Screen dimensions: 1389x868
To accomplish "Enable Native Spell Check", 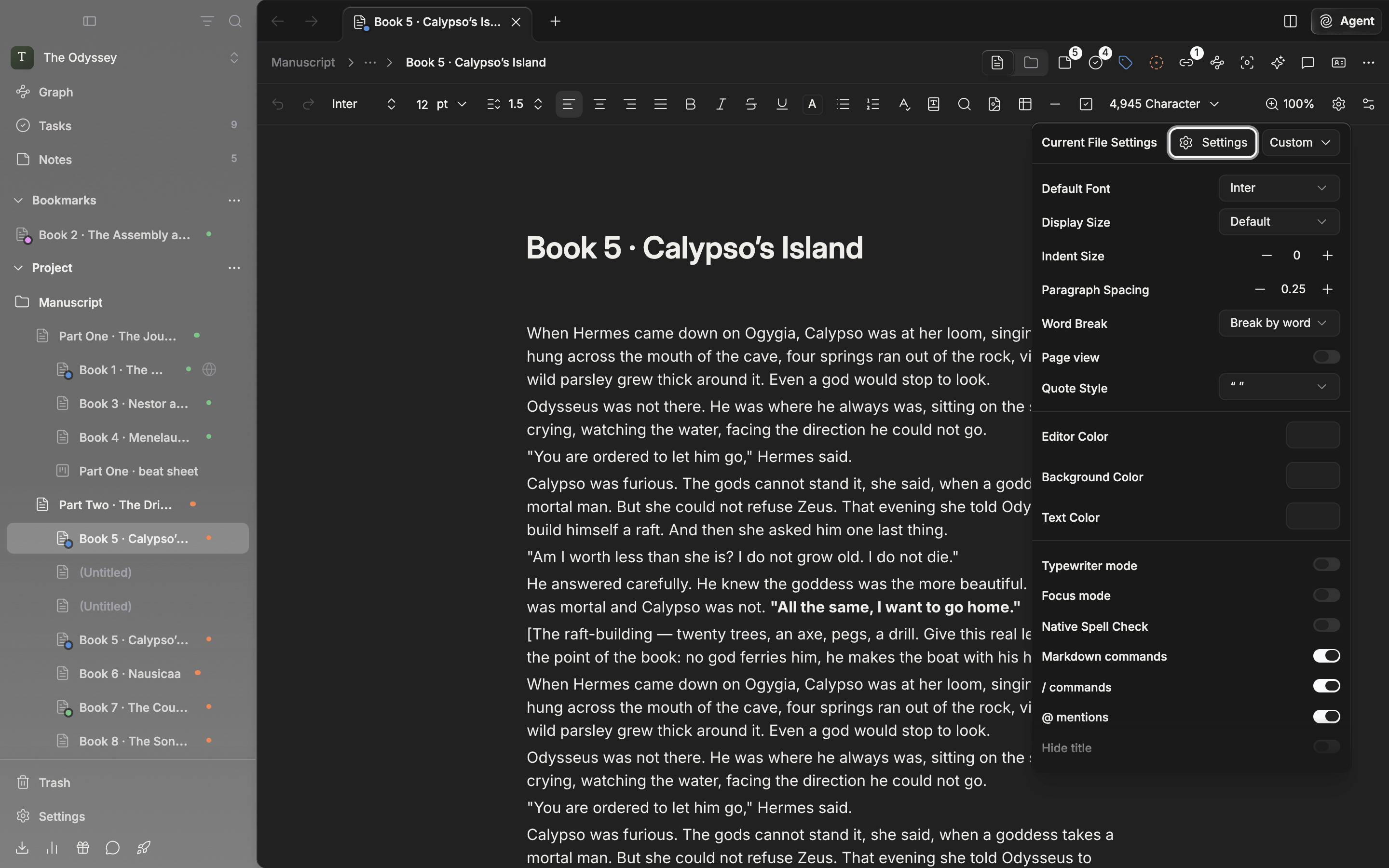I will [1326, 624].
